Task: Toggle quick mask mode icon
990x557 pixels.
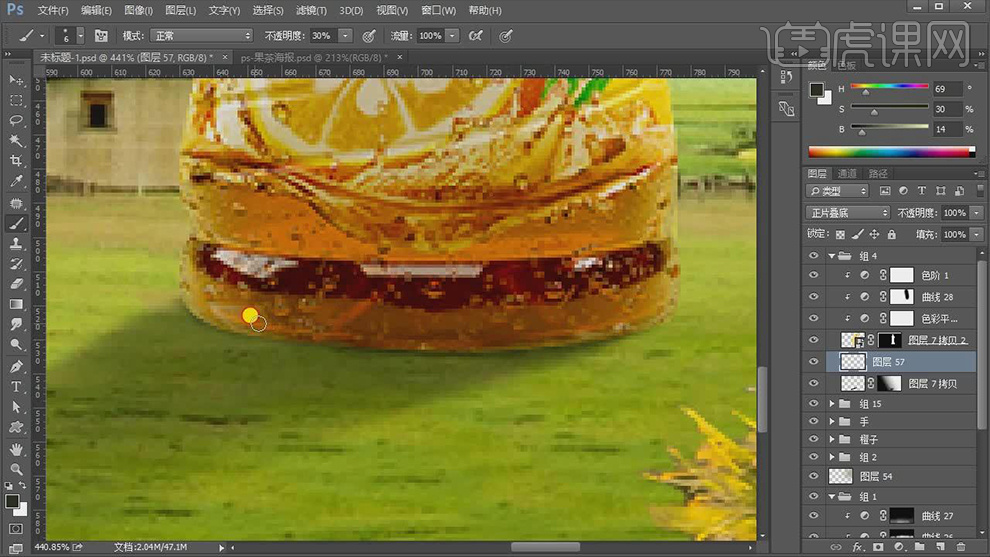Action: [16, 529]
